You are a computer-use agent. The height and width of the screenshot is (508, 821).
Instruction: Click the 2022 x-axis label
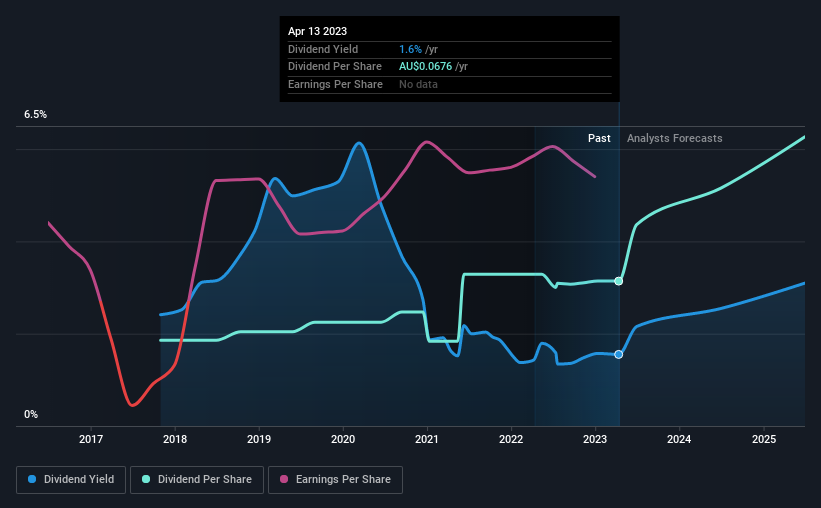[x=511, y=439]
